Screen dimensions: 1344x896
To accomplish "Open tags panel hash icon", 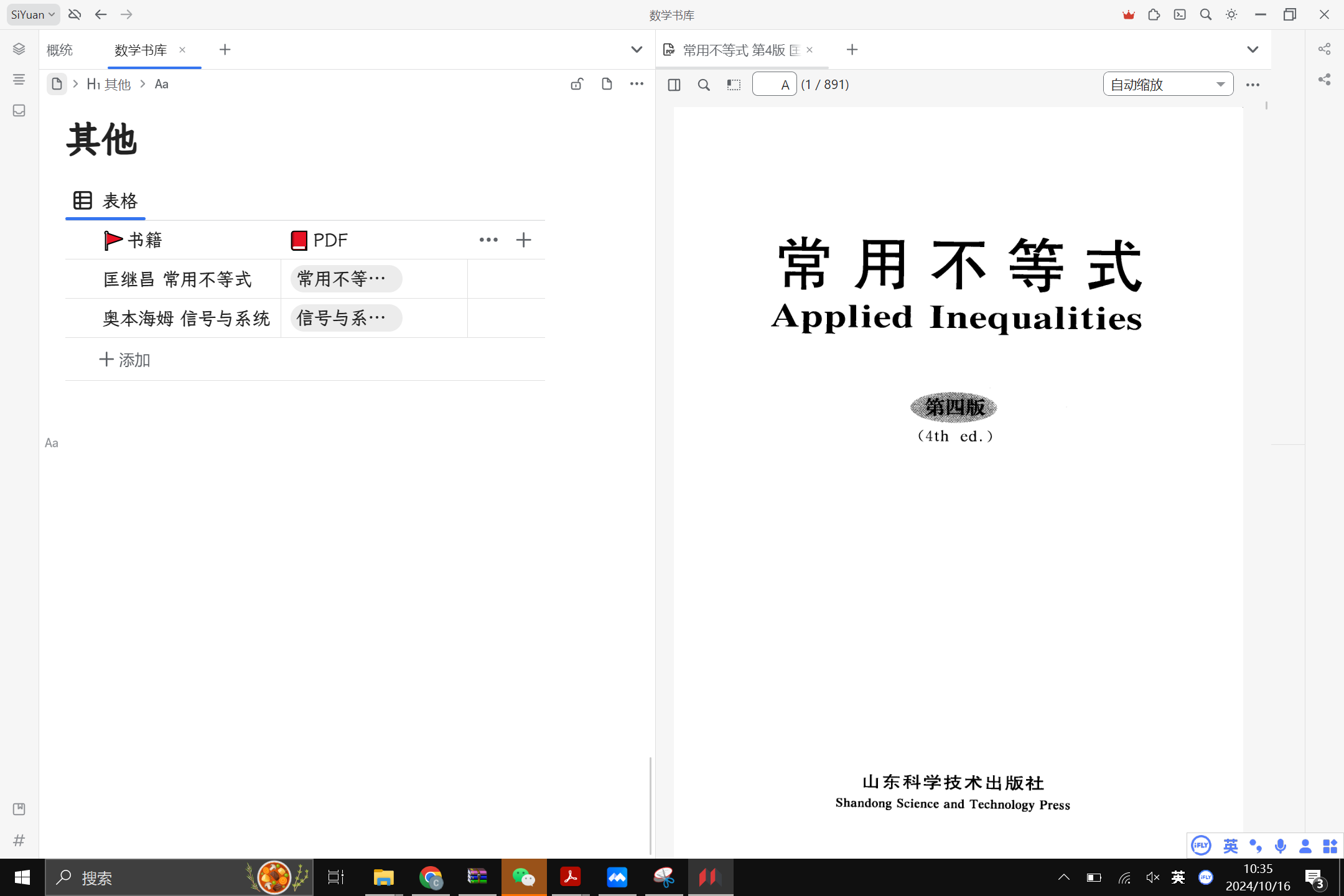I will click(x=19, y=840).
